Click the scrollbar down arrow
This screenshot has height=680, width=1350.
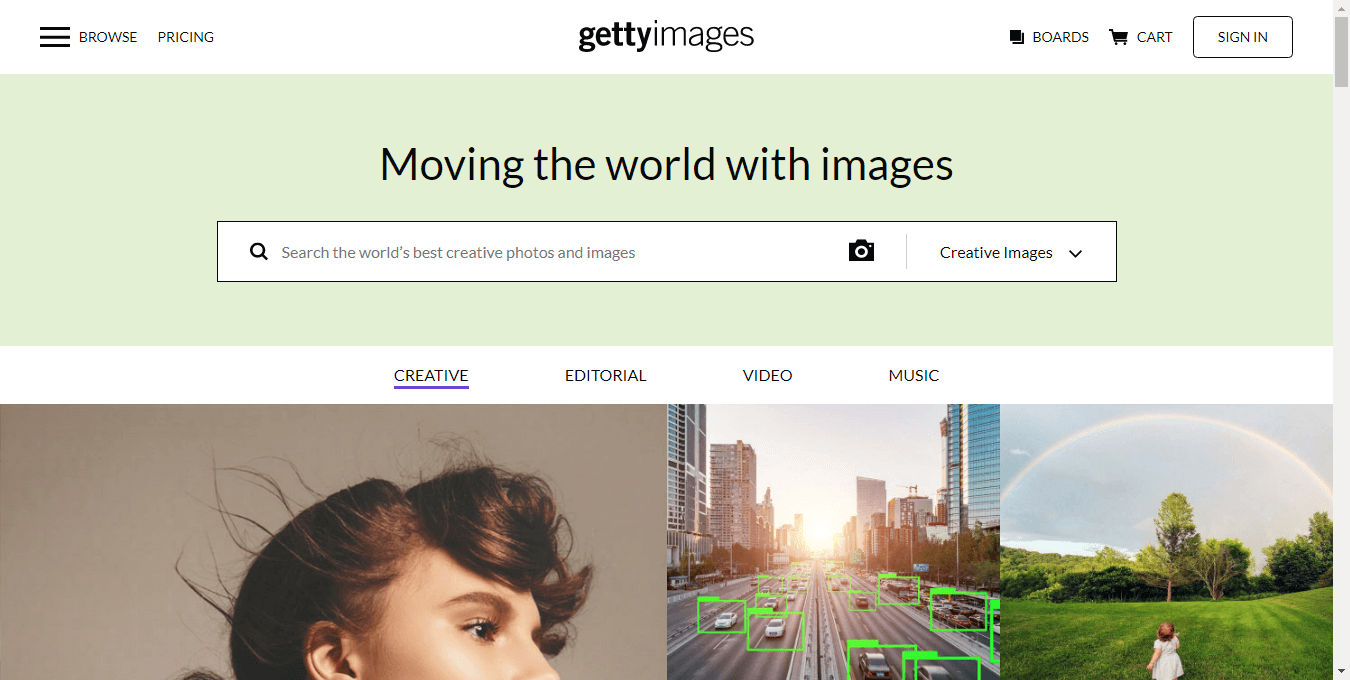[1341, 671]
